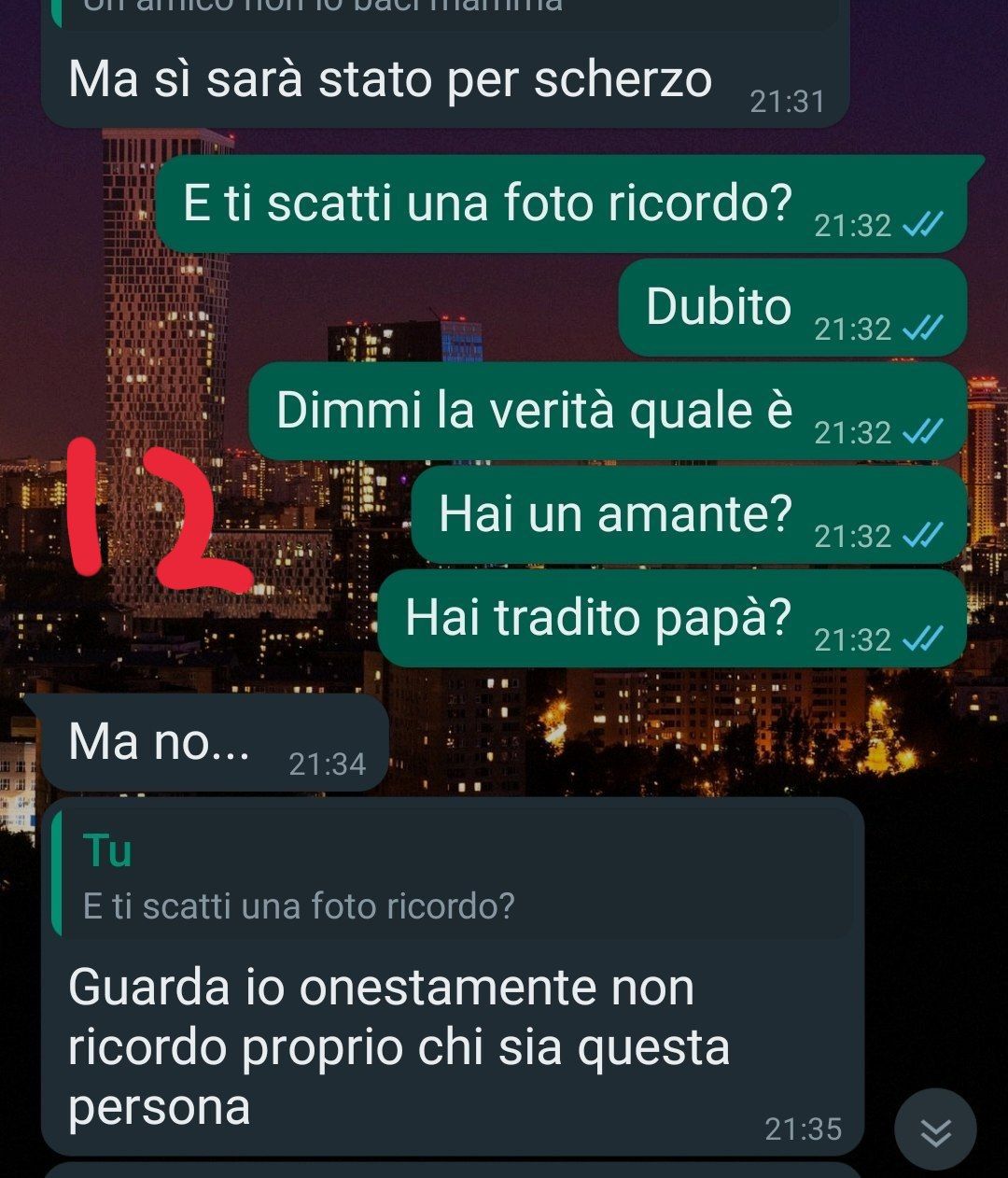Tap blue ticks on 'Hai un amante?' message
The width and height of the screenshot is (1008, 1178).
[924, 535]
